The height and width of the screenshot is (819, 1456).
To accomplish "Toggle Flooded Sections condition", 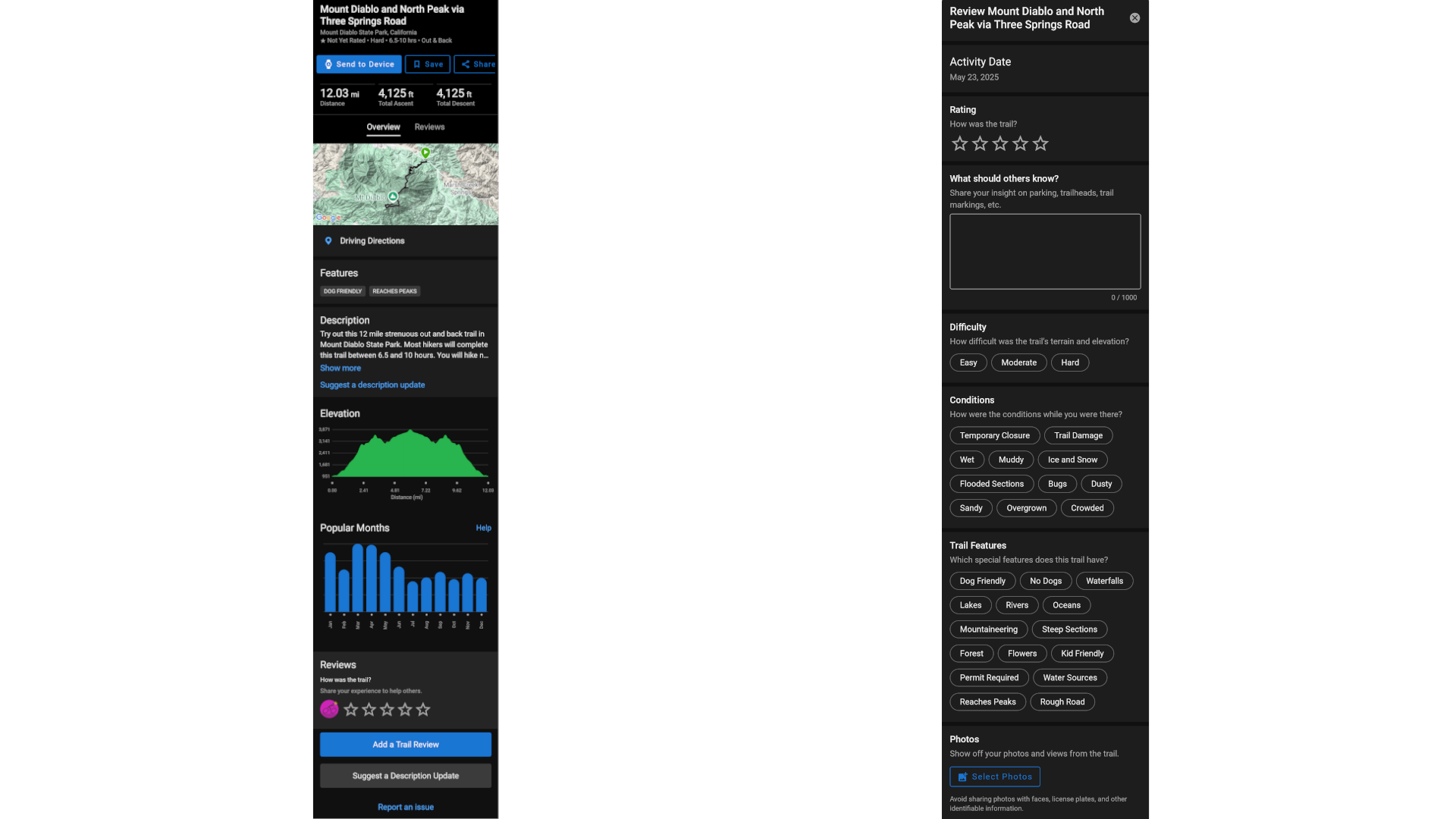I will point(991,485).
